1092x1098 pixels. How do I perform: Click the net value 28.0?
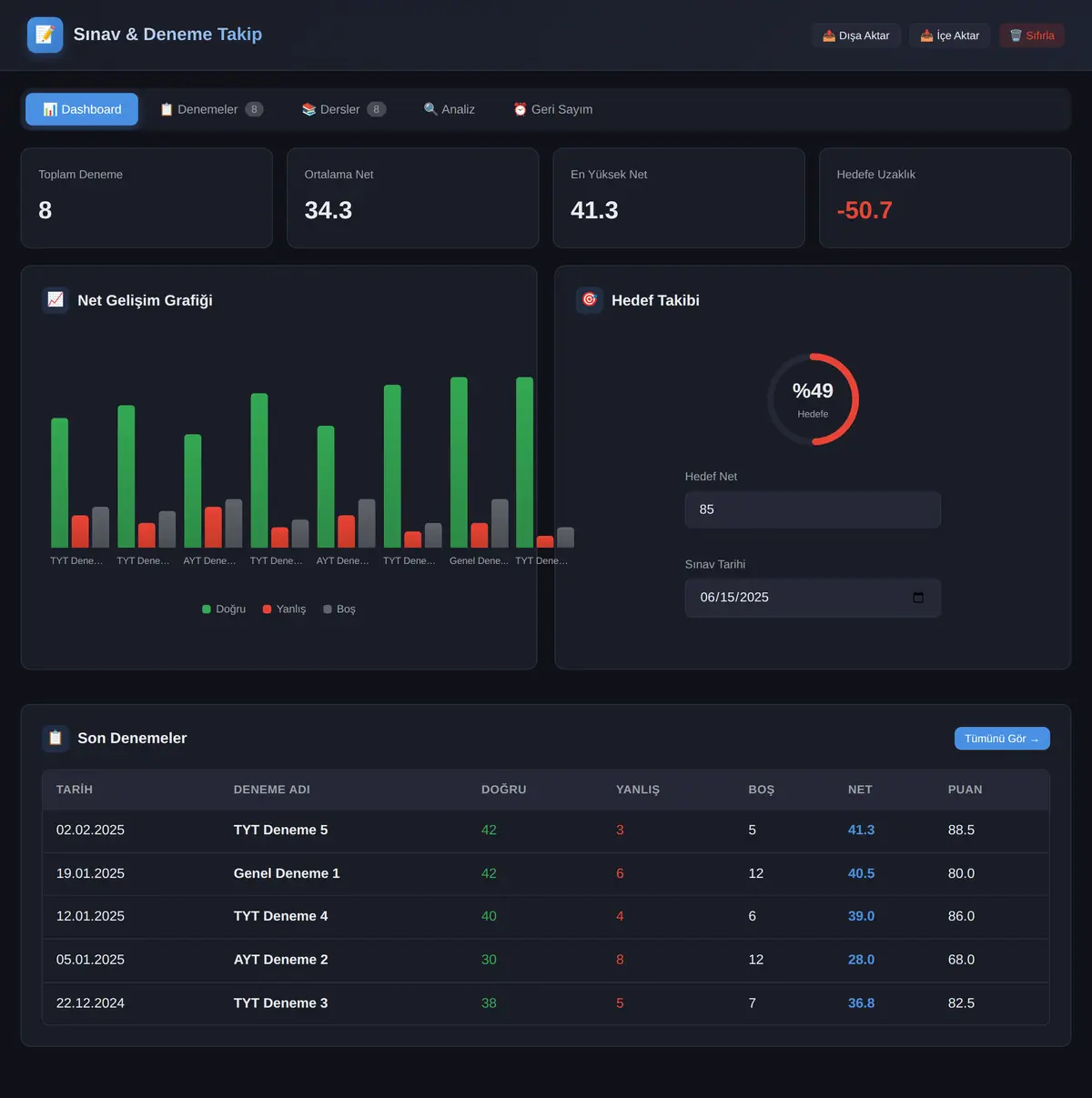[x=862, y=960]
